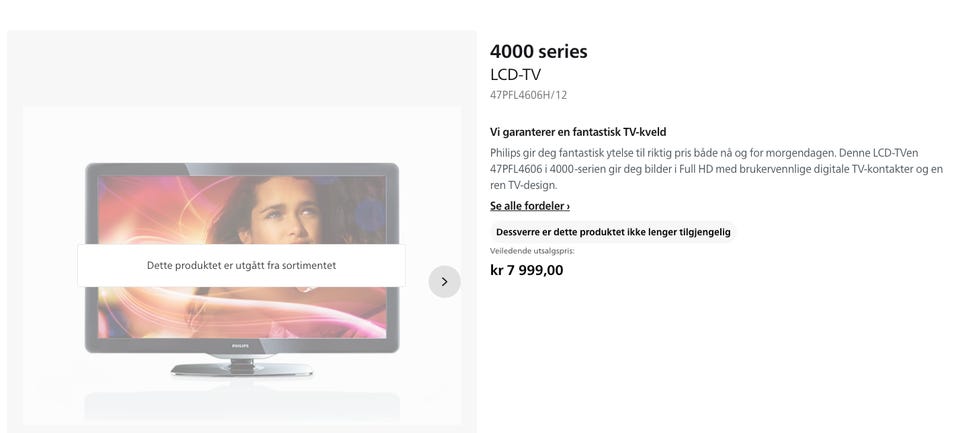Click the model number 47PFL4606H/12

528,96
